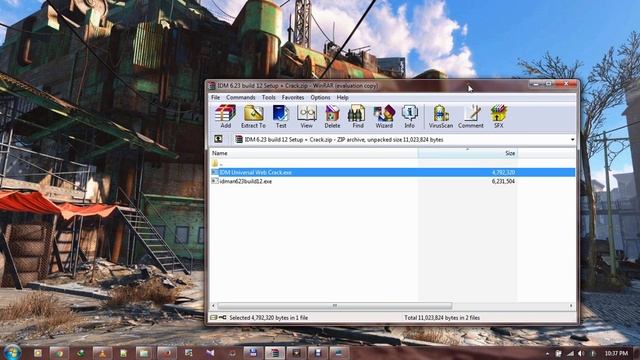The image size is (640, 360).
Task: Click the 10:37 PM taskbar clock
Action: click(x=616, y=353)
